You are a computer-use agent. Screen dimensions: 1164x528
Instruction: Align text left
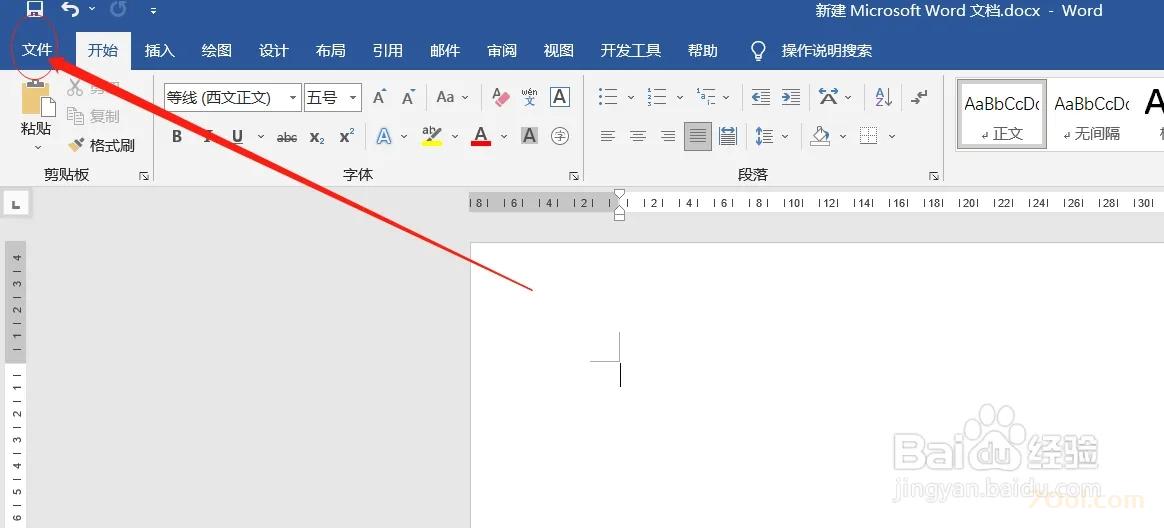(x=608, y=137)
